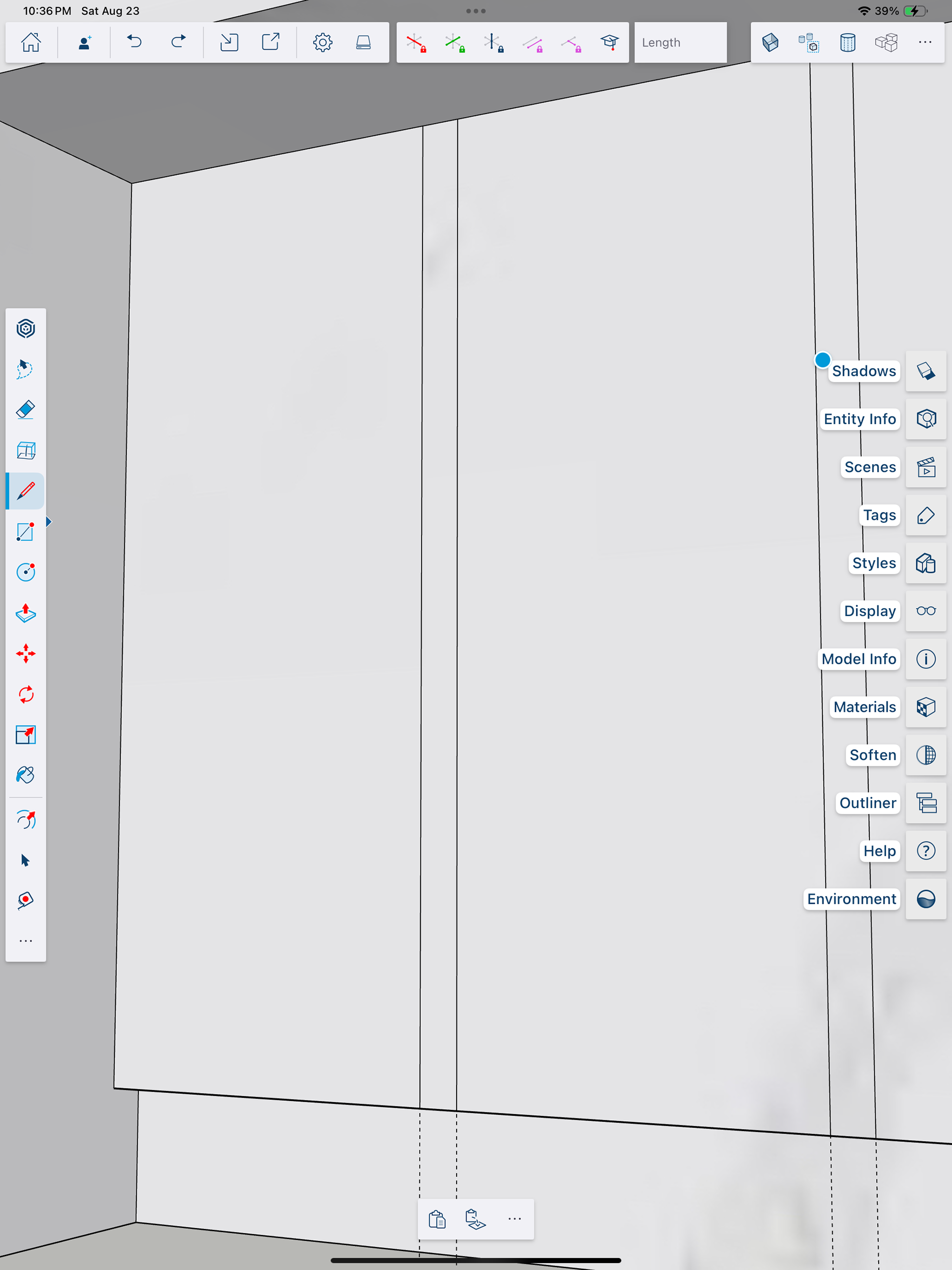Viewport: 952px width, 1270px height.
Task: Open the Entity Info panel label
Action: [859, 419]
